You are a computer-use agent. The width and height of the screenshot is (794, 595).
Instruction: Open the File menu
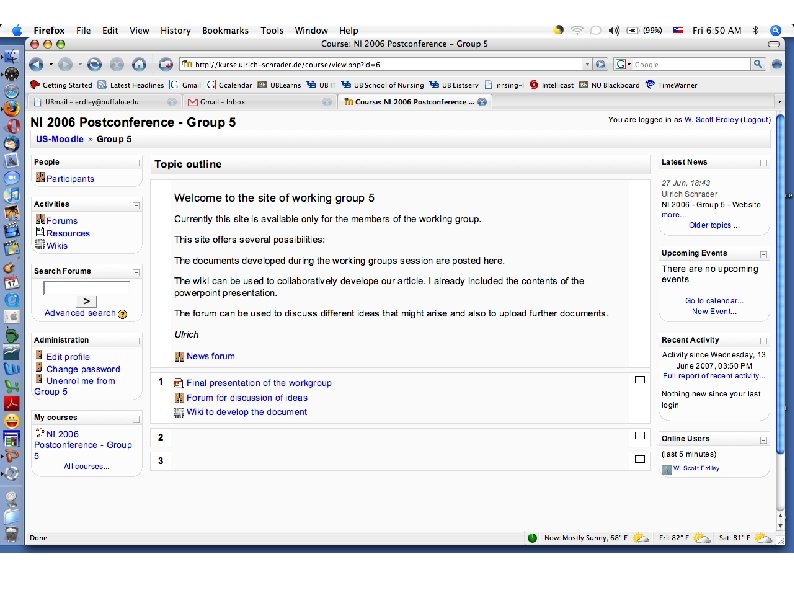[x=84, y=30]
